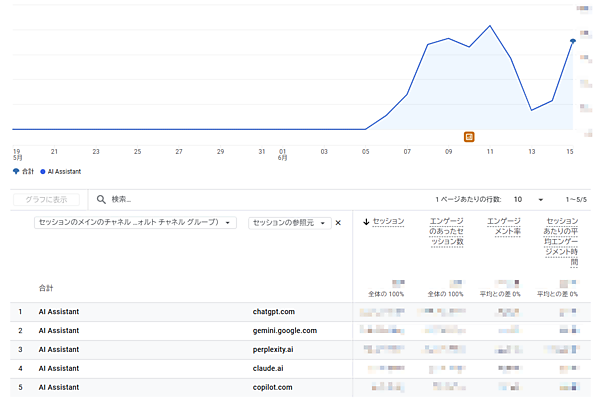This screenshot has width=600, height=401.
Task: Remove the セッションの参照元 dimension with X
Action: point(338,223)
